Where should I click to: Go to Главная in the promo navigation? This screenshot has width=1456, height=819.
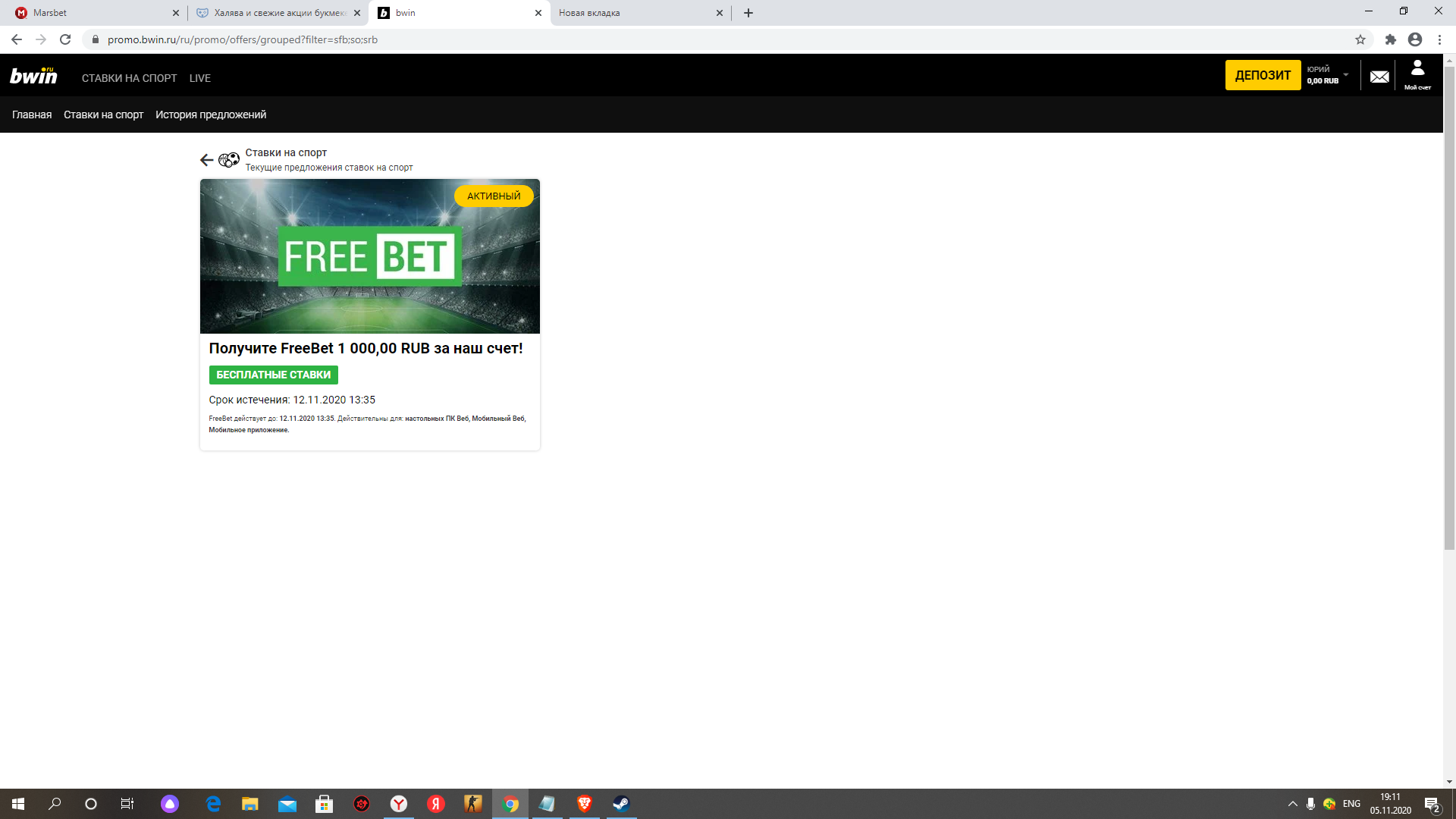[x=32, y=115]
